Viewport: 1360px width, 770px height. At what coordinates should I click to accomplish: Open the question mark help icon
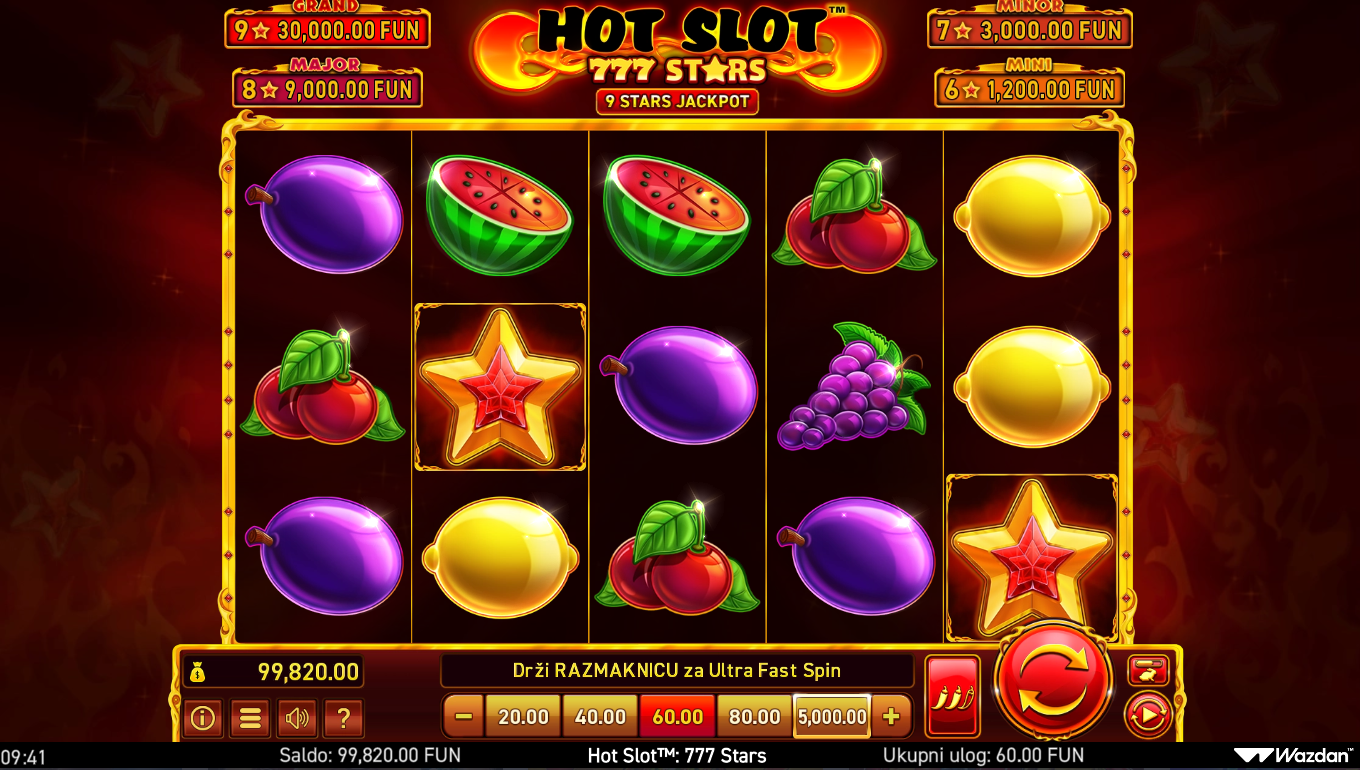[x=343, y=718]
